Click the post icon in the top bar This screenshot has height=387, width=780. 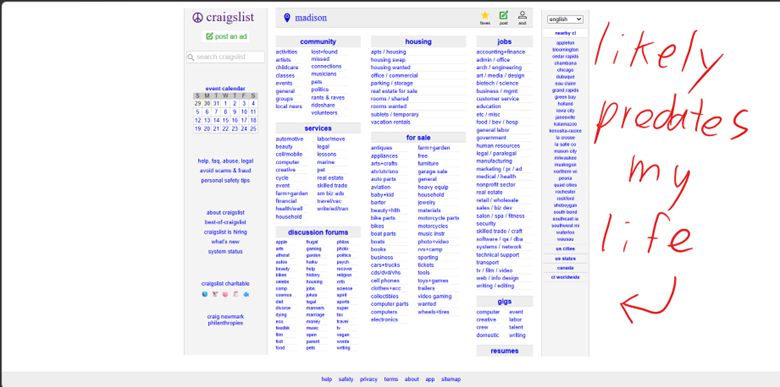[x=503, y=15]
